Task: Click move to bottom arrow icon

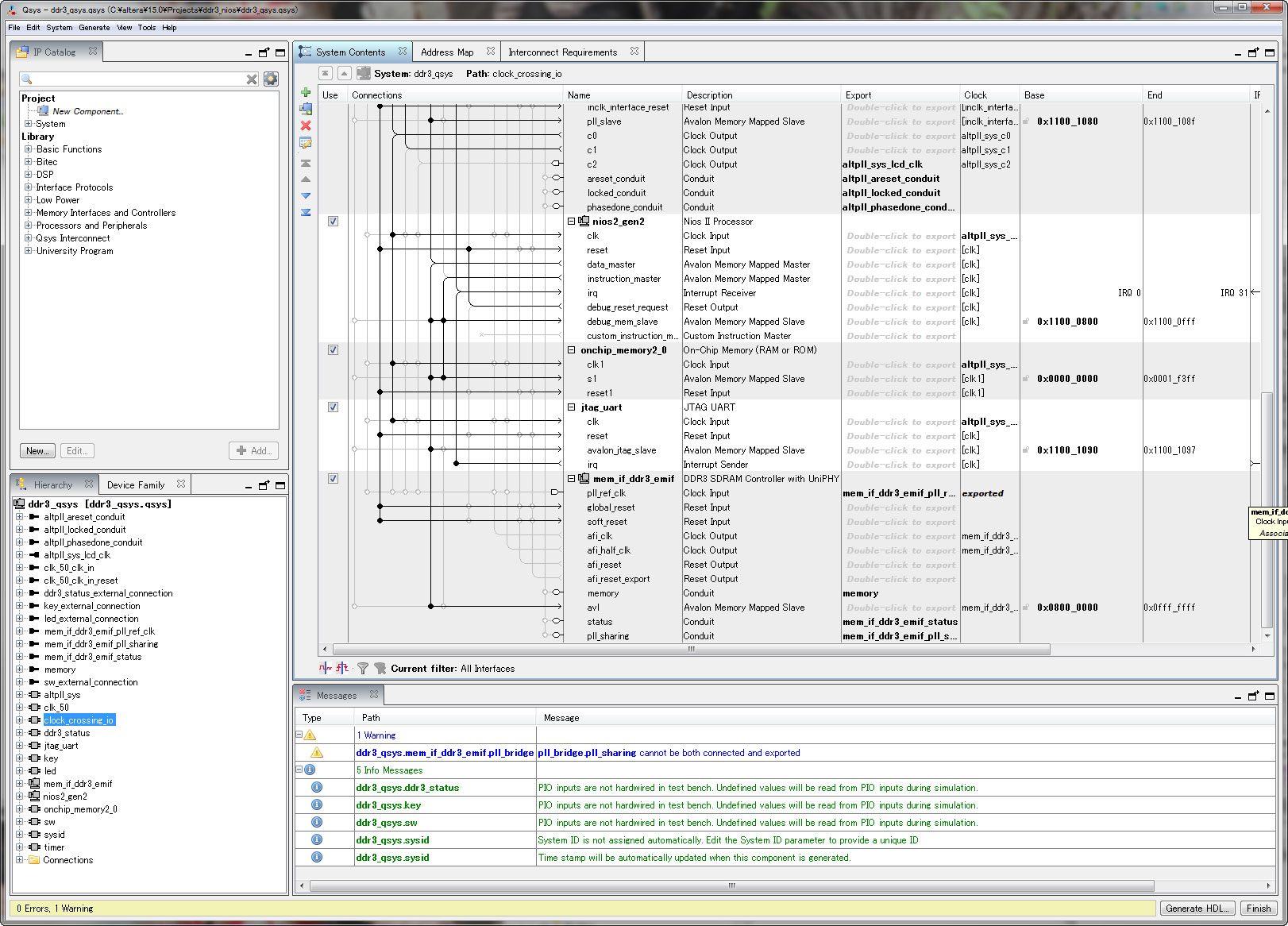Action: (306, 212)
